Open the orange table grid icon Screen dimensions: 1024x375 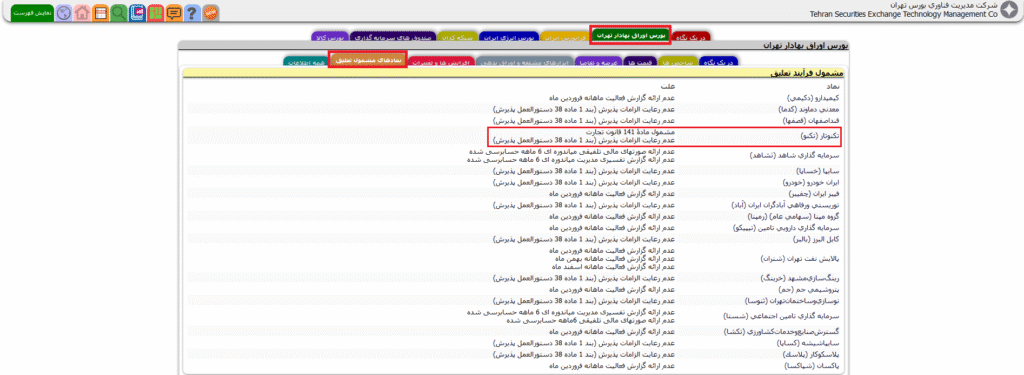(101, 12)
